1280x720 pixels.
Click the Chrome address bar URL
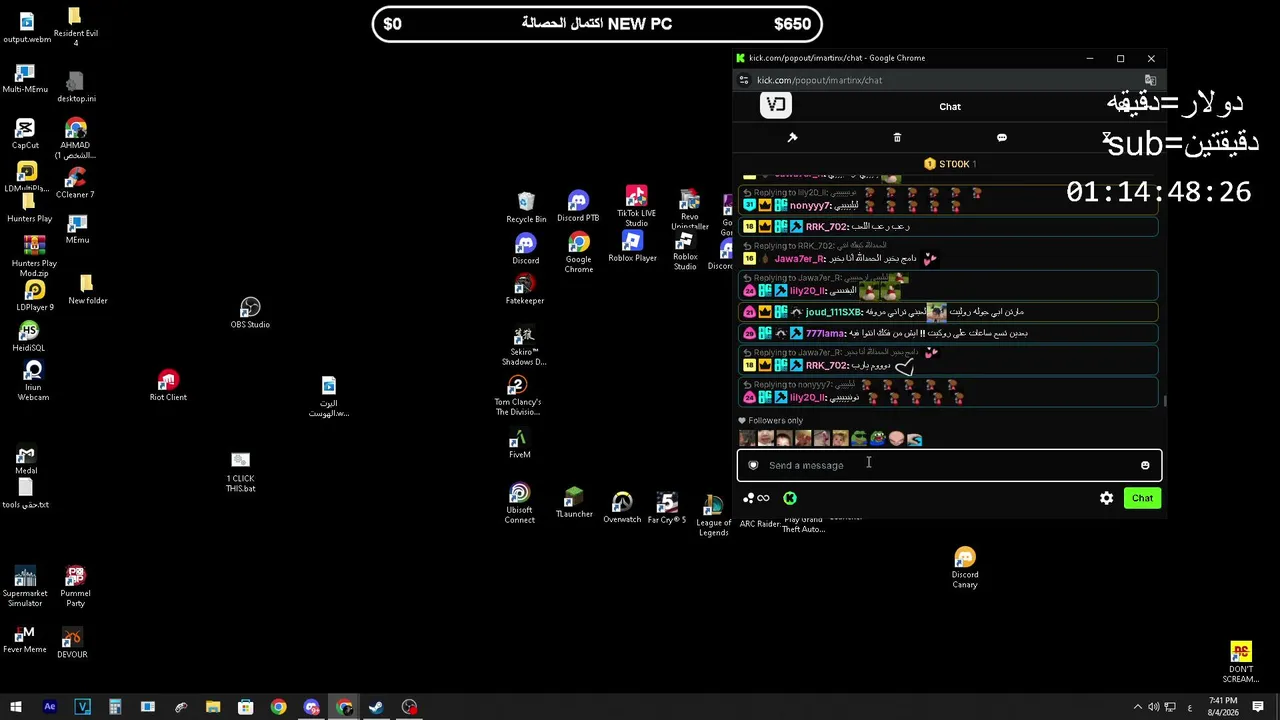[819, 80]
